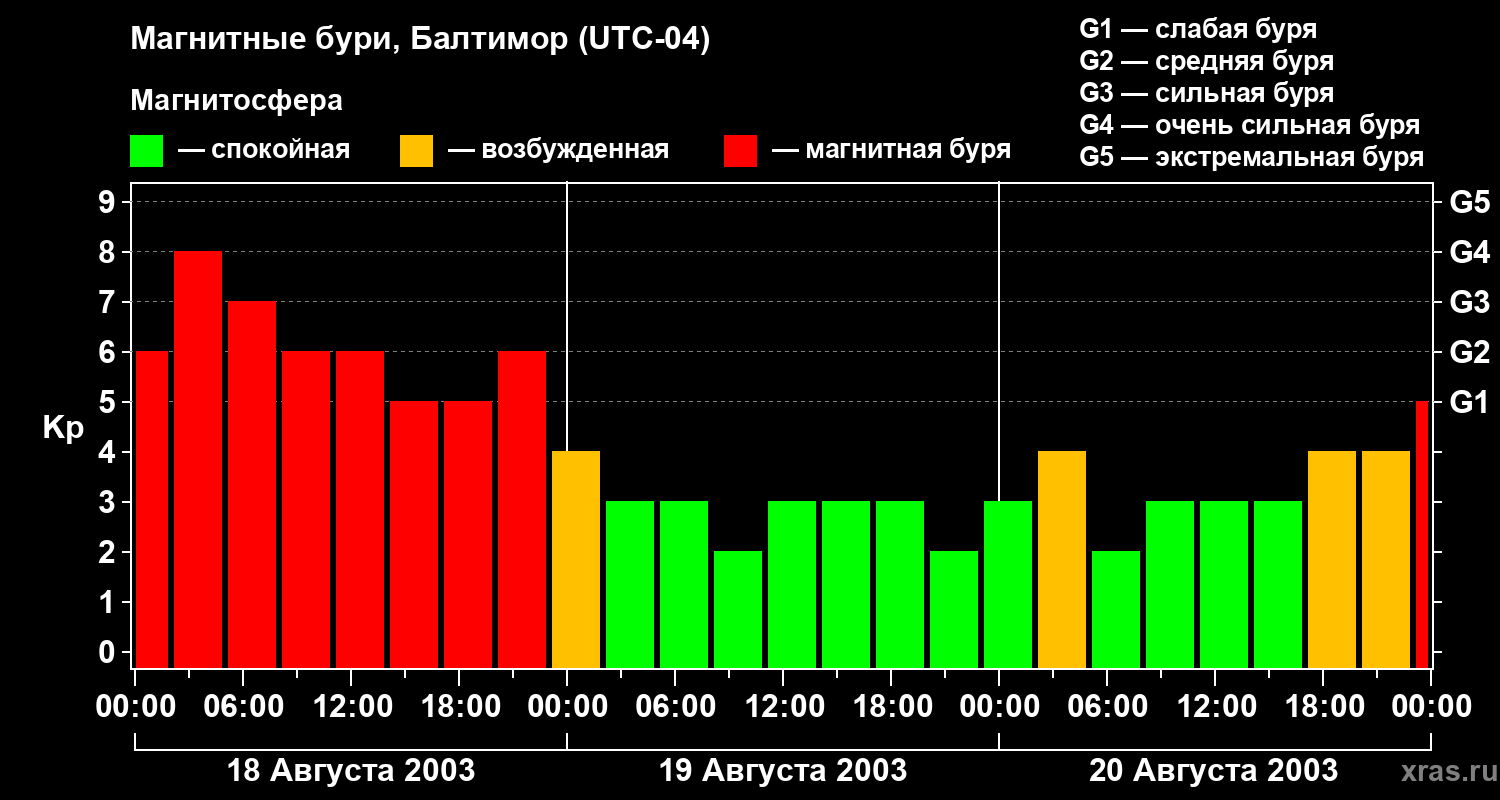Click the 'G5' label on the right axis
The width and height of the screenshot is (1500, 800).
1469,202
